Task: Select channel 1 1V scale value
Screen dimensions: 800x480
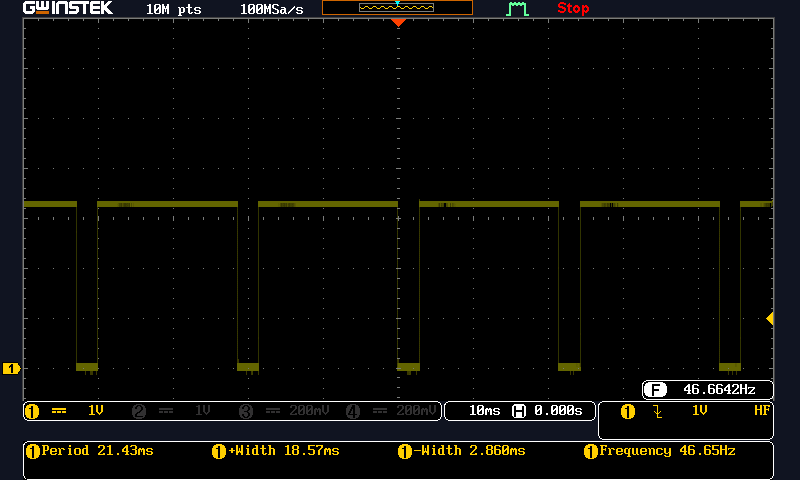Action: pyautogui.click(x=96, y=411)
